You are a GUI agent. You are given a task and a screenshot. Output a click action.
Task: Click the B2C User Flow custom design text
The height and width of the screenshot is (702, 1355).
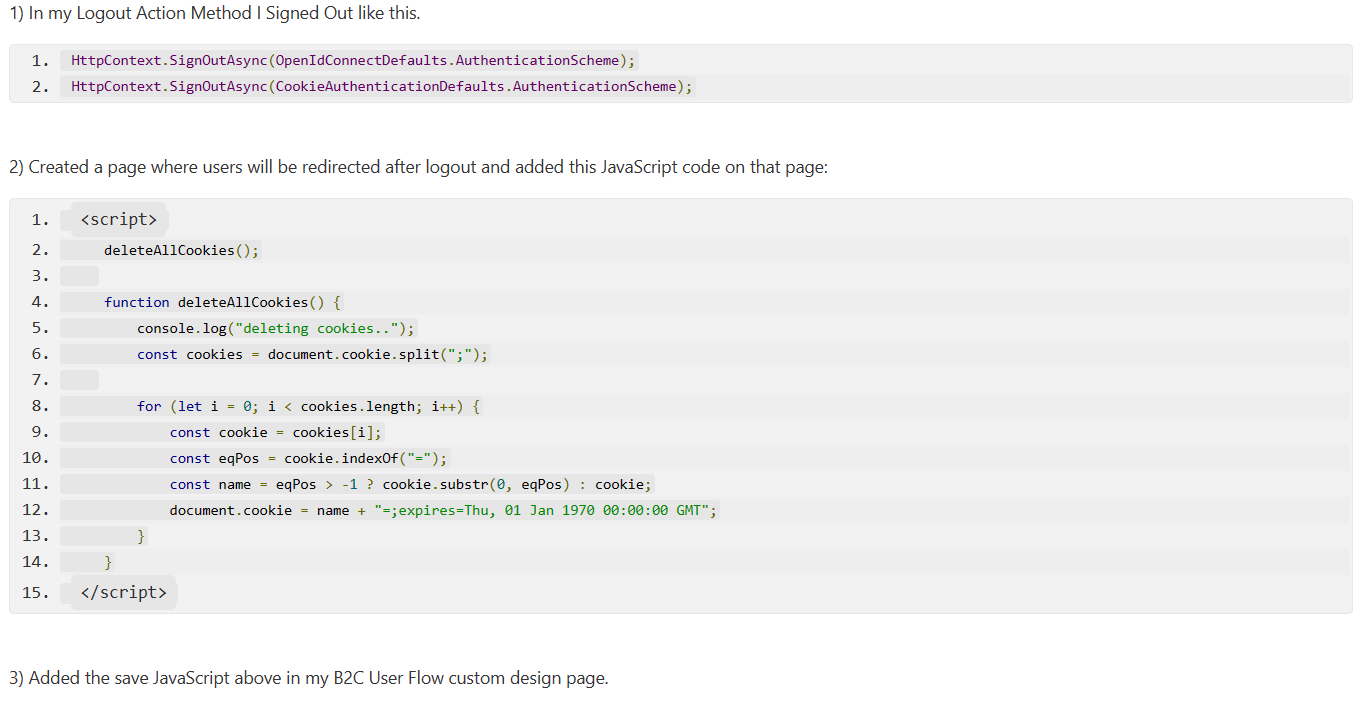(x=308, y=677)
